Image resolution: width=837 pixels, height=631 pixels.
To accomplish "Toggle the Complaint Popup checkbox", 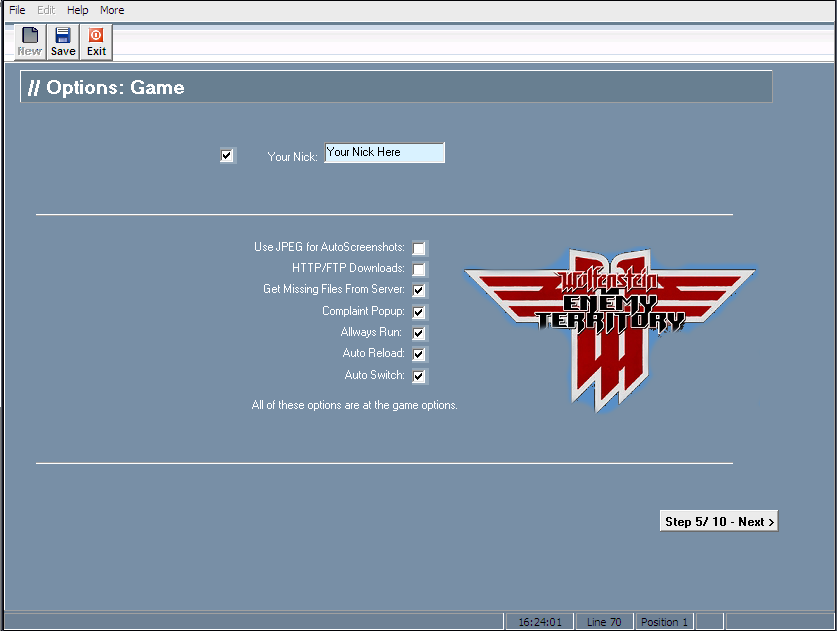I will tap(419, 312).
